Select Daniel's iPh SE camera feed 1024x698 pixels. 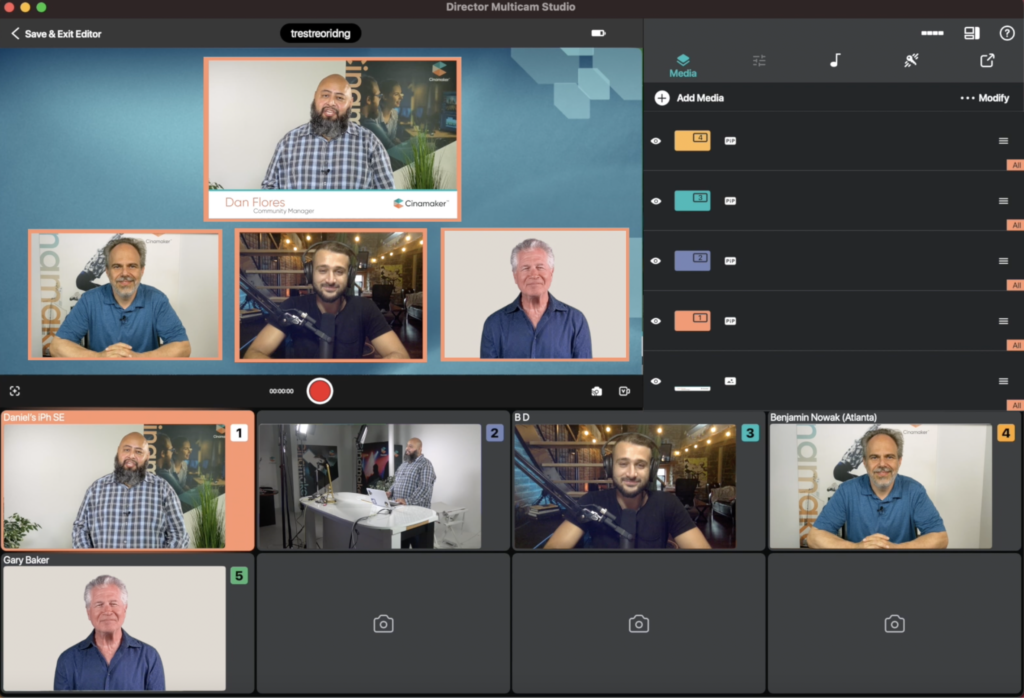[x=128, y=481]
